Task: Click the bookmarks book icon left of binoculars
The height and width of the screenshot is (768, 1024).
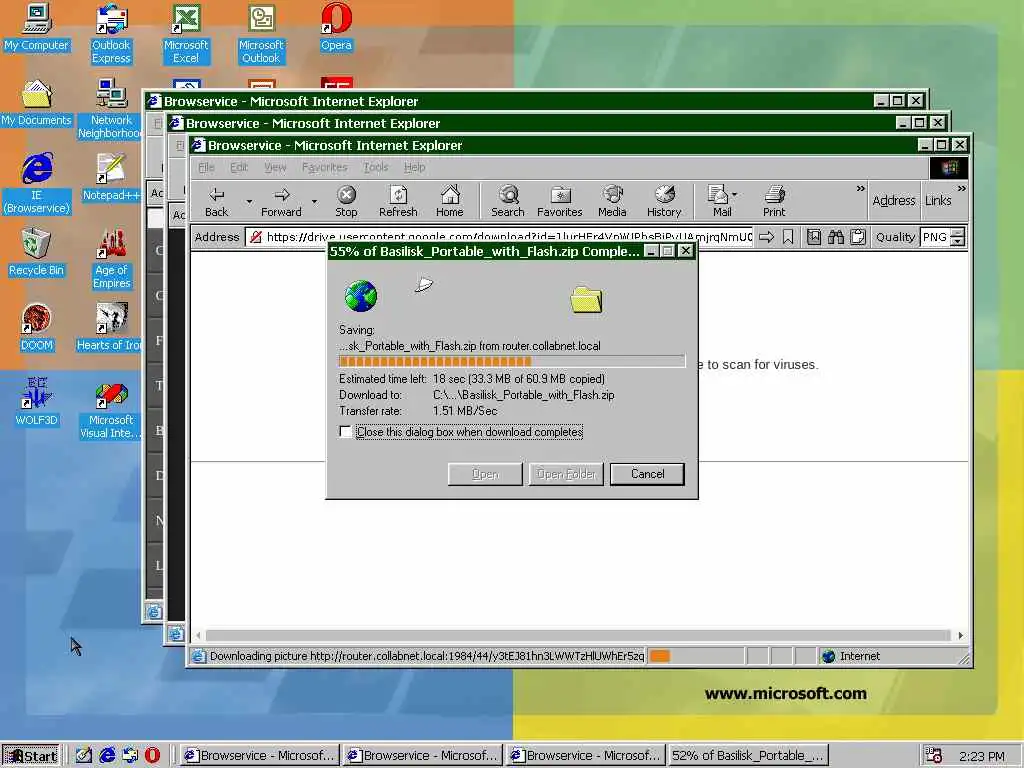Action: 814,237
